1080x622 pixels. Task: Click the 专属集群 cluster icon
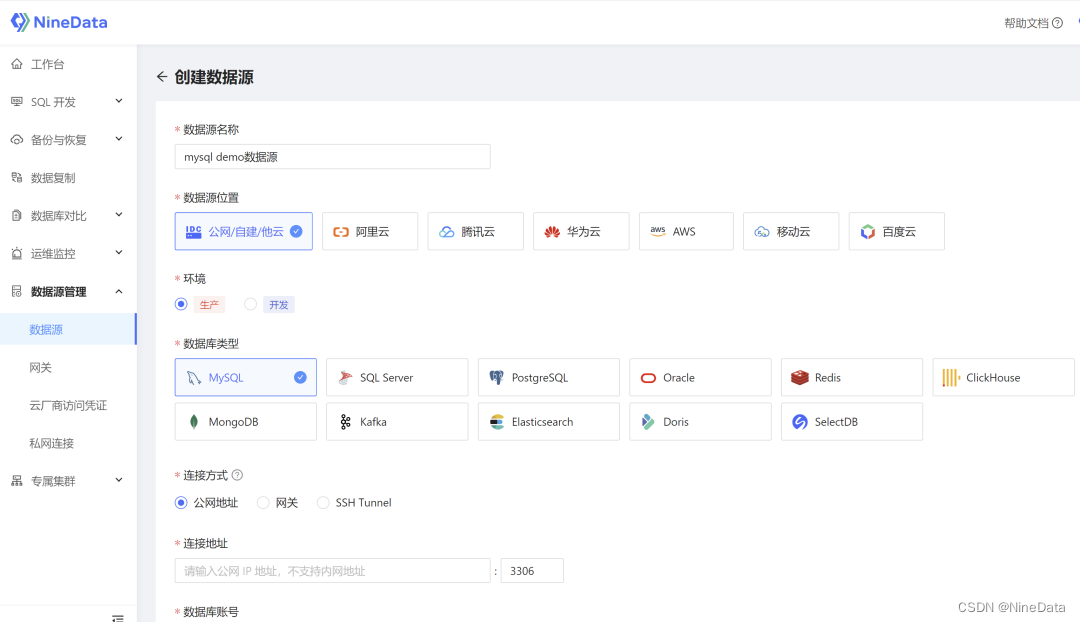click(17, 481)
